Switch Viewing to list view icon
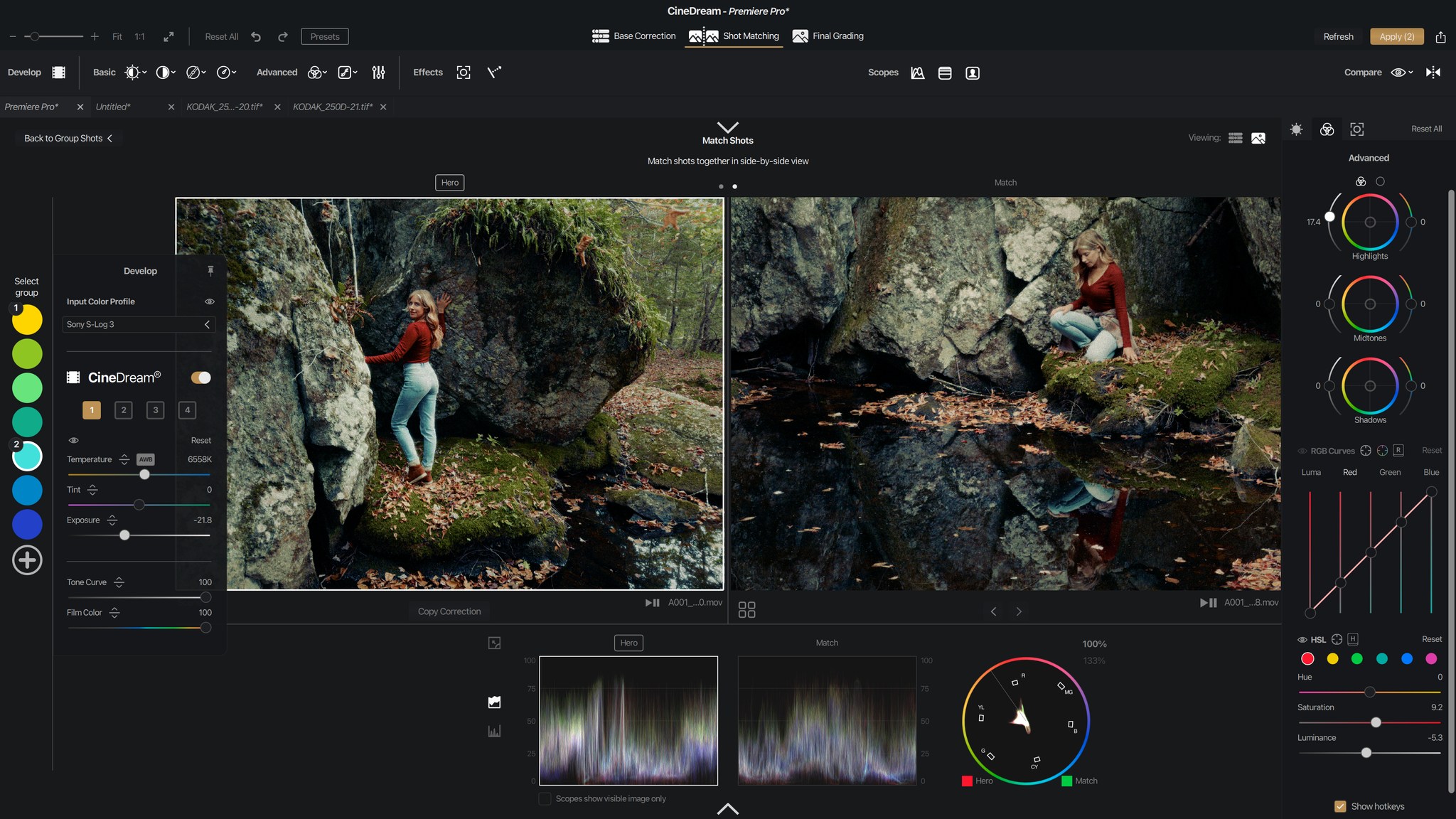Screen dimensions: 1456x819 (x=1236, y=138)
